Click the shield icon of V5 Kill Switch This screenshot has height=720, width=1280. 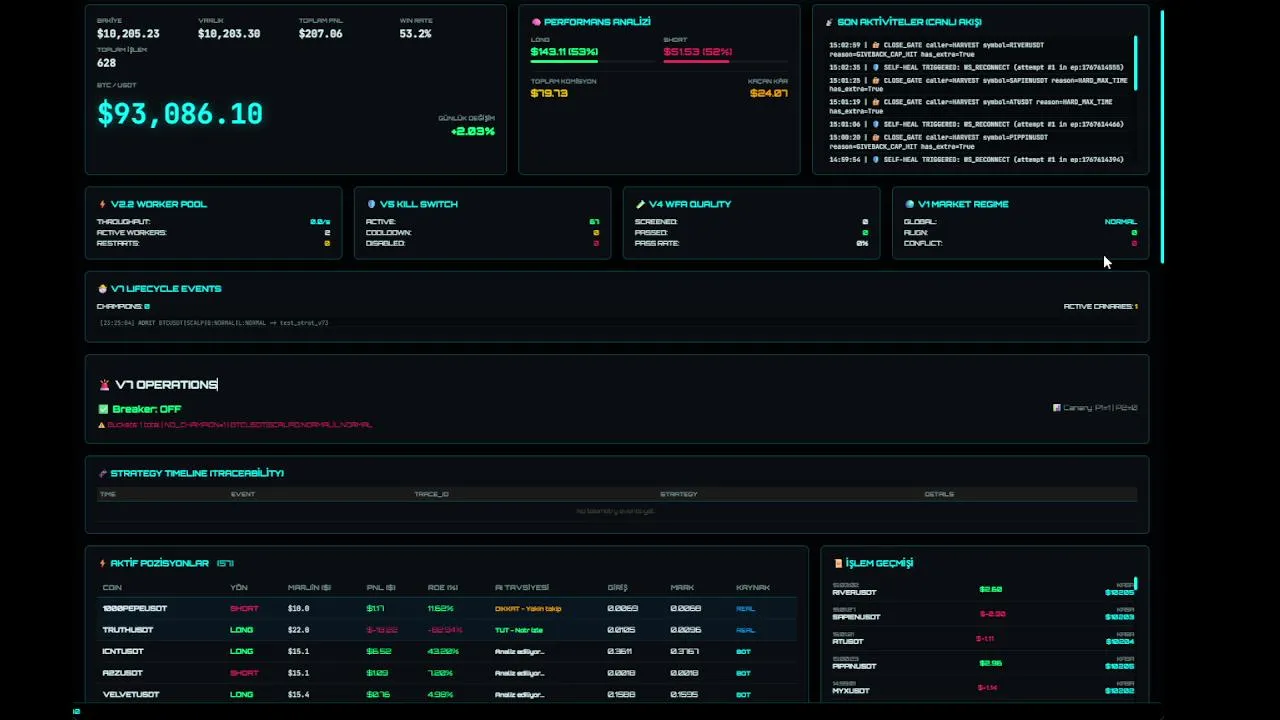[x=371, y=204]
